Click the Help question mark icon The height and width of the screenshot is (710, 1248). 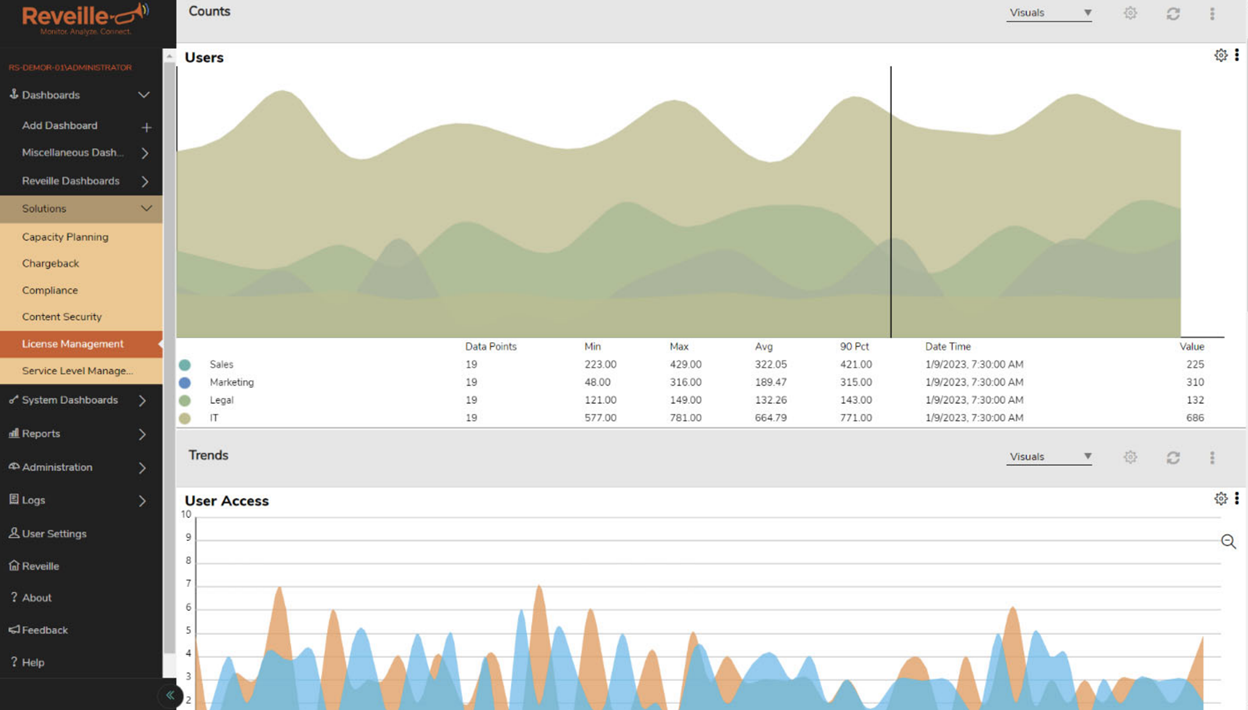(x=14, y=662)
